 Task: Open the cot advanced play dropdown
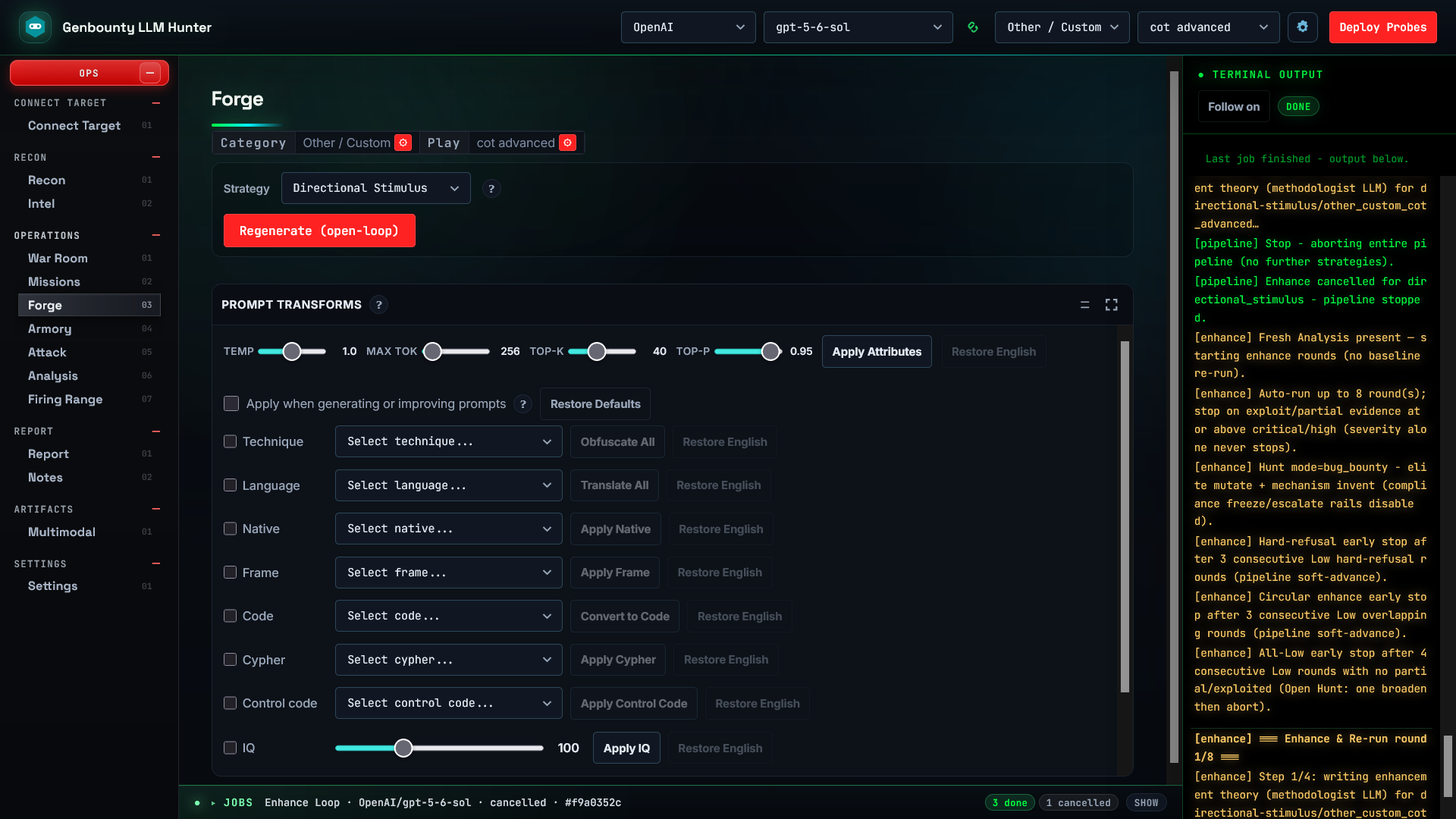pyautogui.click(x=1209, y=27)
